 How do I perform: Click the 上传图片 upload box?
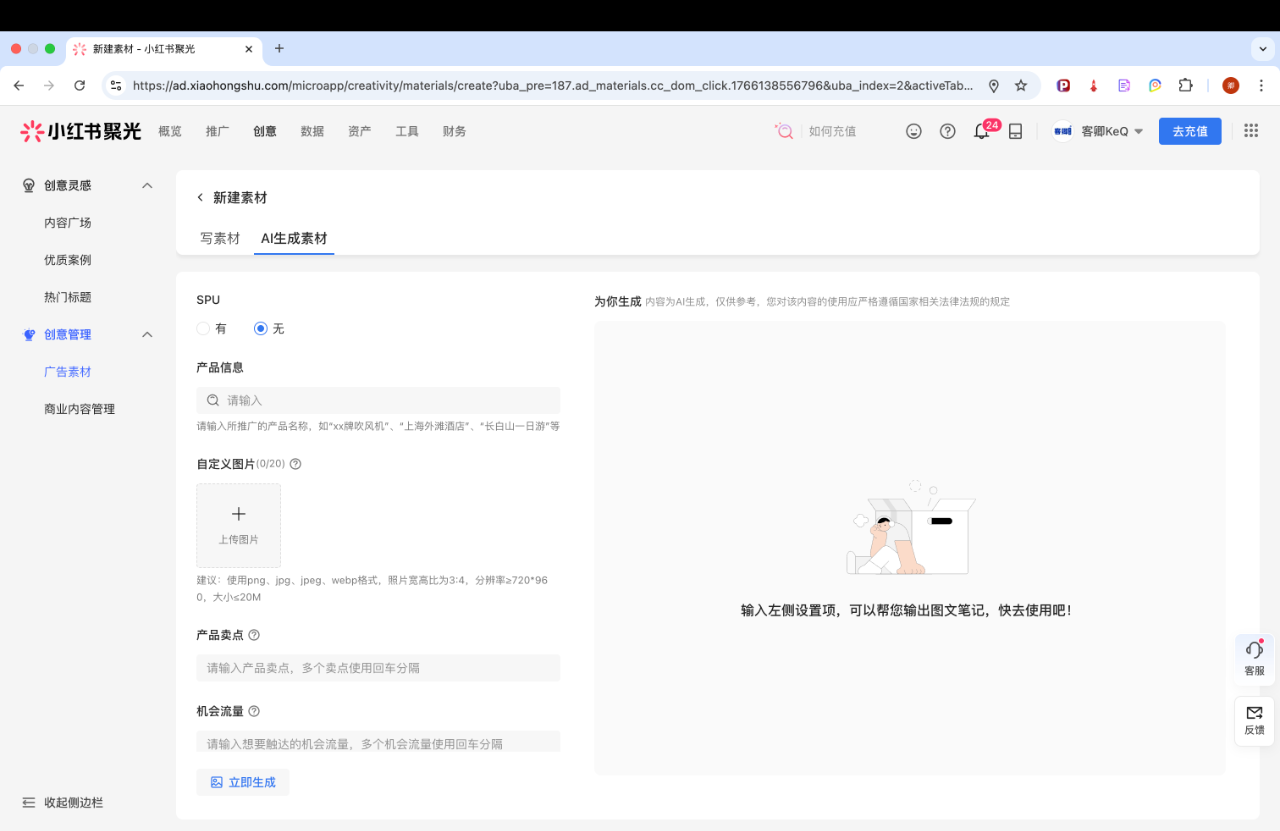coord(238,526)
